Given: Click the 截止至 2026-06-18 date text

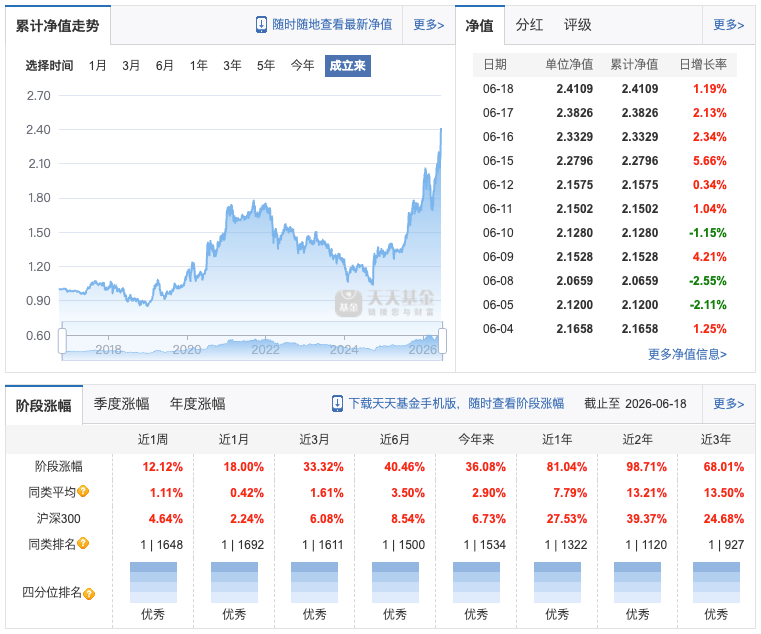Looking at the screenshot, I should pos(635,404).
